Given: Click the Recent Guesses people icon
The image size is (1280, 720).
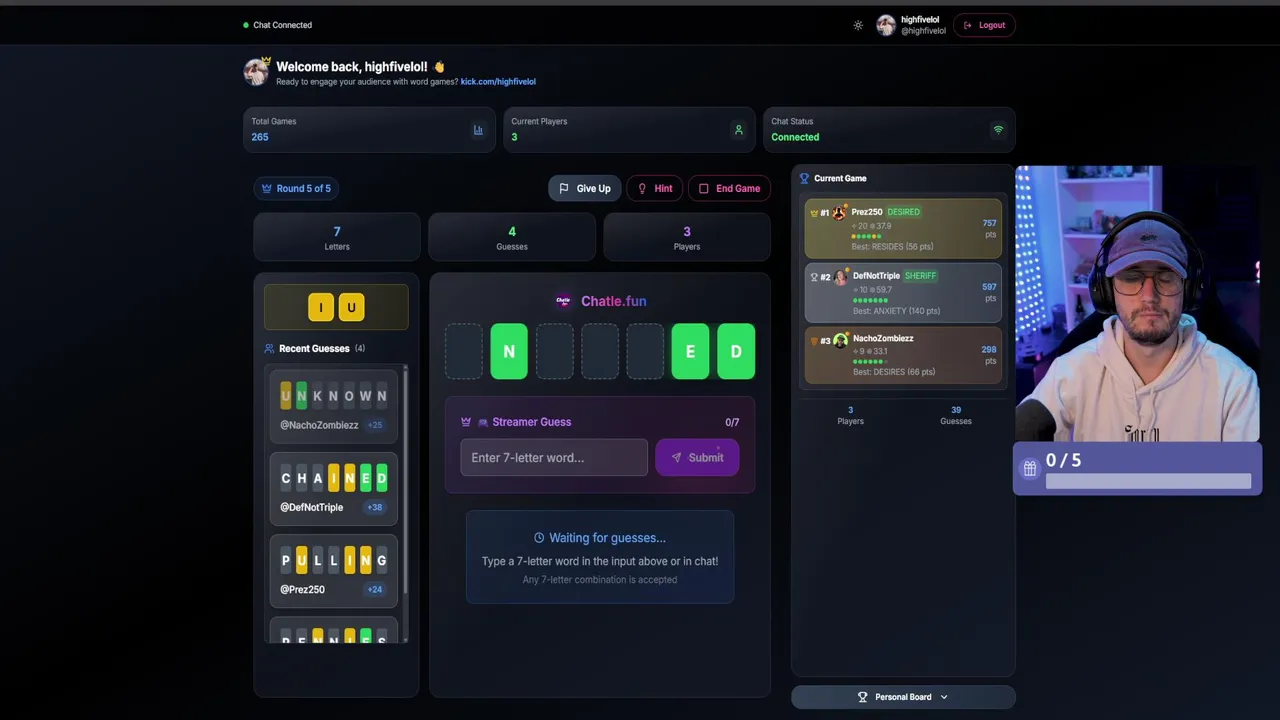Looking at the screenshot, I should click(x=269, y=349).
